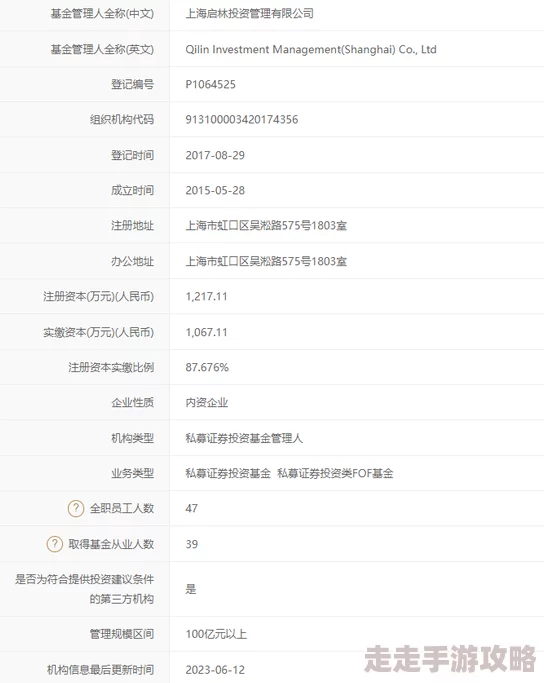Click the label 业务类型
Screen dimensions: 544x683
[x=132, y=473]
